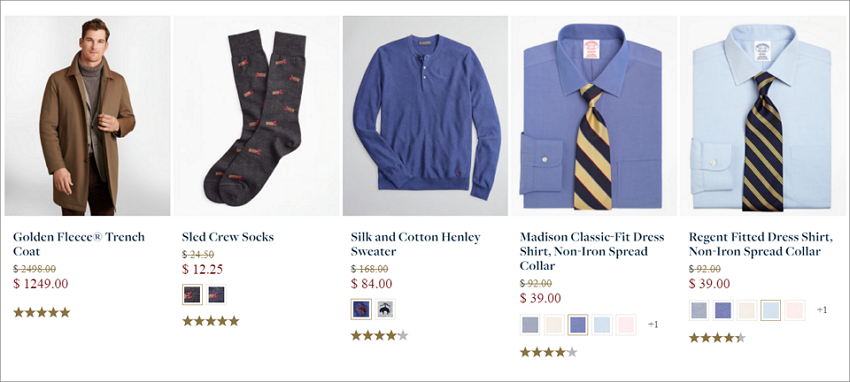Click the Regent Fitted Dress Shirt title
The width and height of the screenshot is (850, 382).
coord(761,244)
